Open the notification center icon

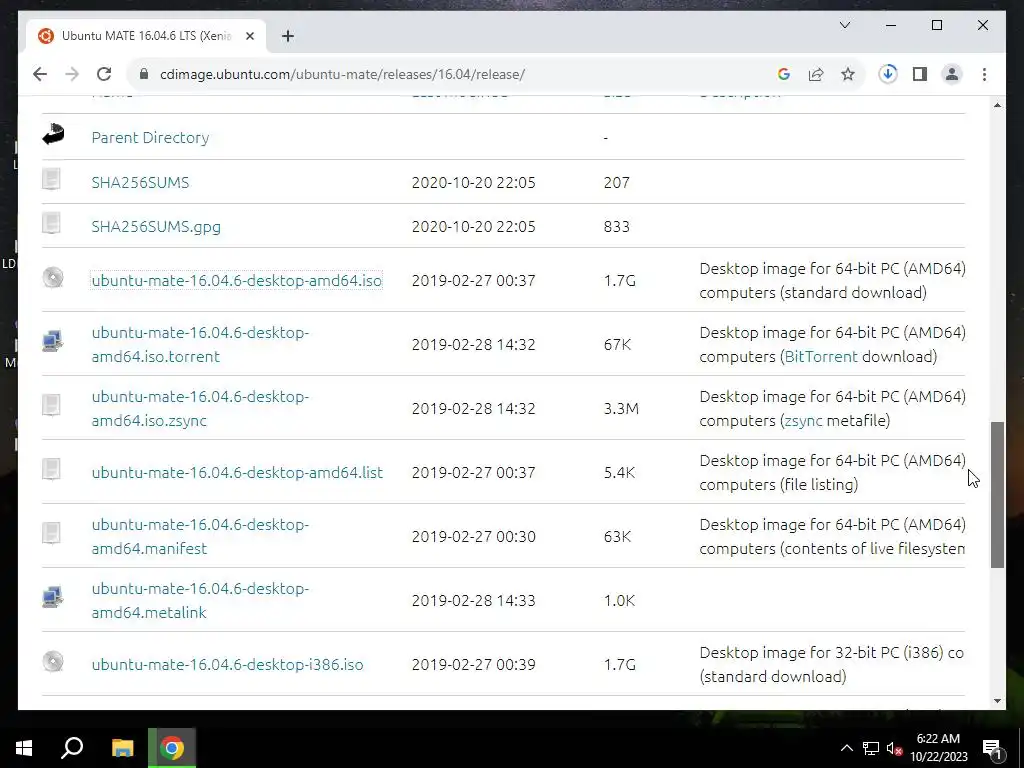coord(992,749)
